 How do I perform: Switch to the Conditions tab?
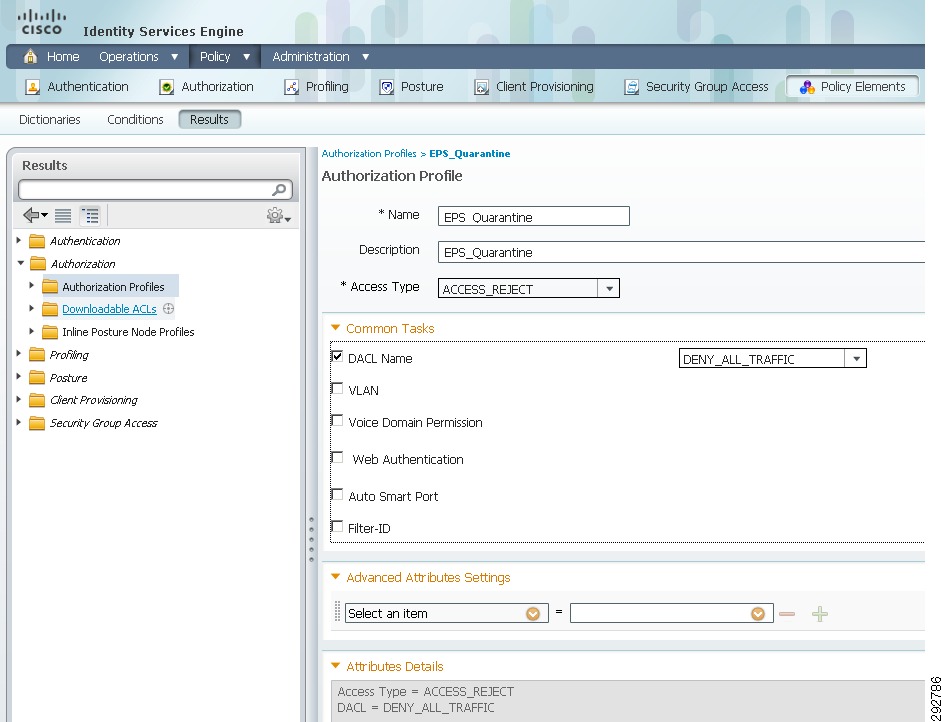tap(135, 119)
